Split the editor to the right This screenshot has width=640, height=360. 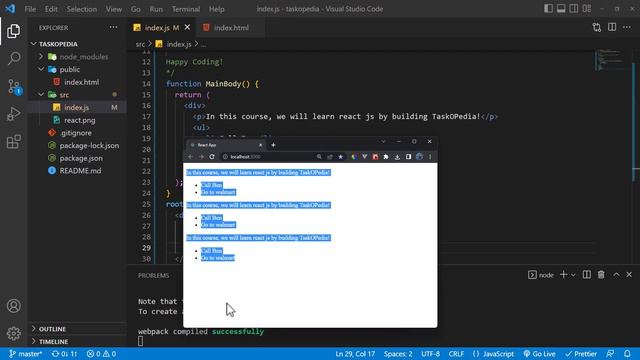click(x=612, y=27)
